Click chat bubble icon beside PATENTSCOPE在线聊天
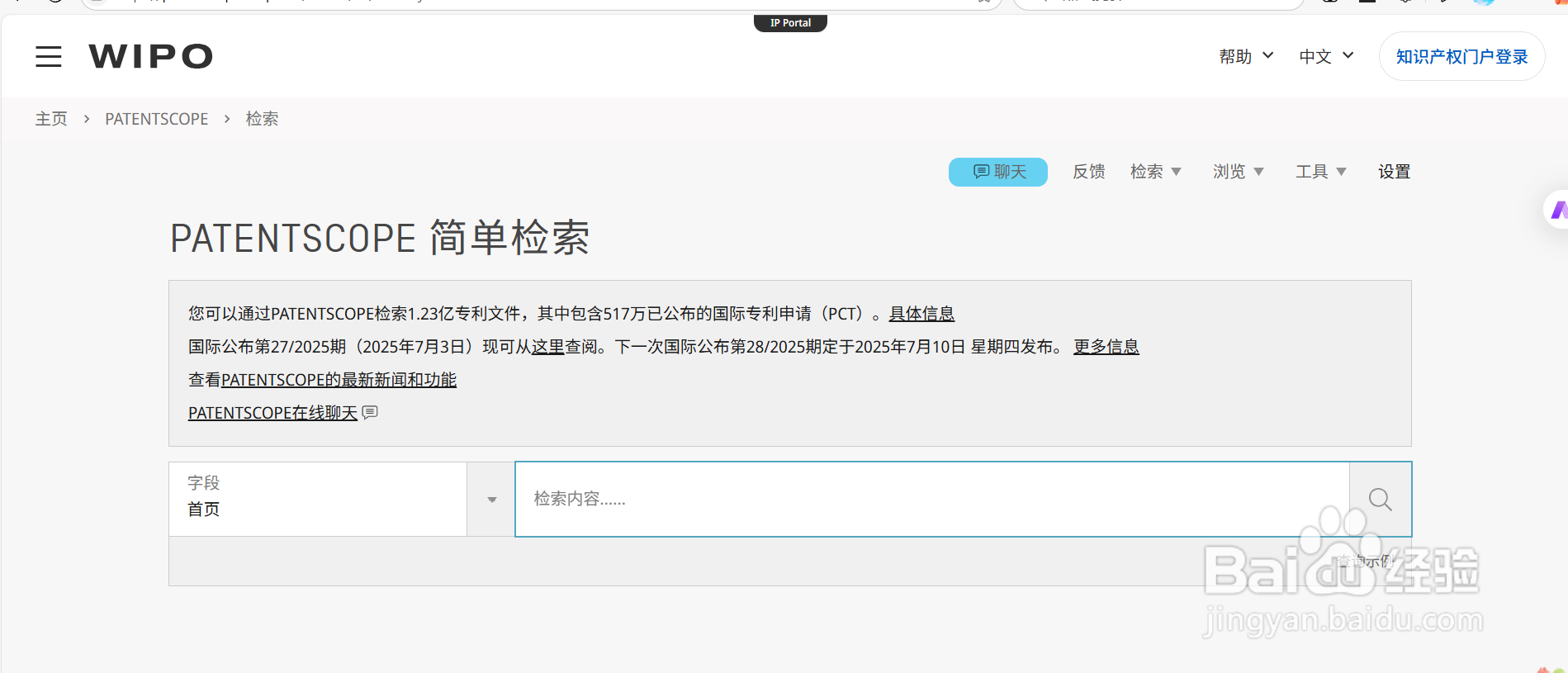 coord(370,412)
